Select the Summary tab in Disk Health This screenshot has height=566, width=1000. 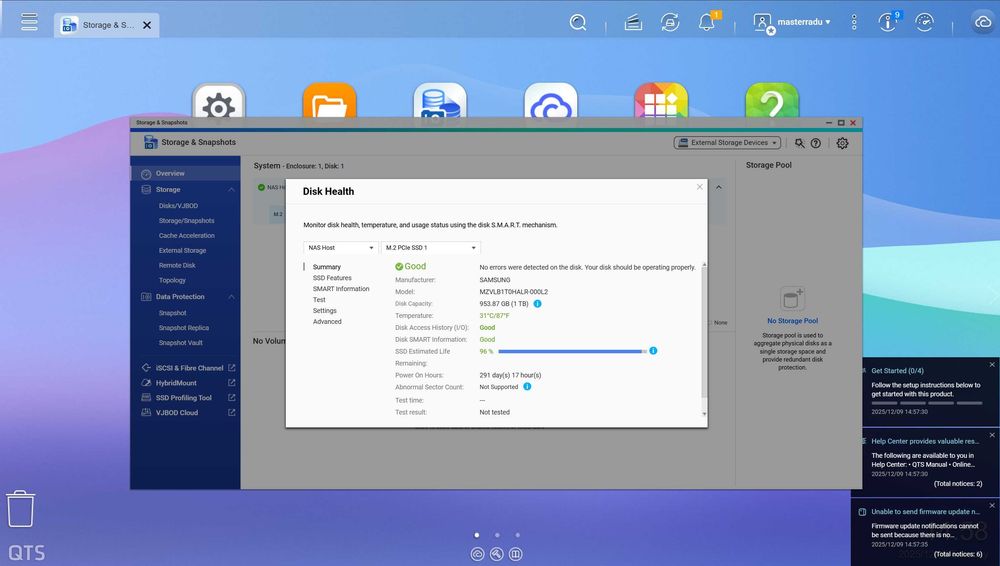(x=327, y=267)
